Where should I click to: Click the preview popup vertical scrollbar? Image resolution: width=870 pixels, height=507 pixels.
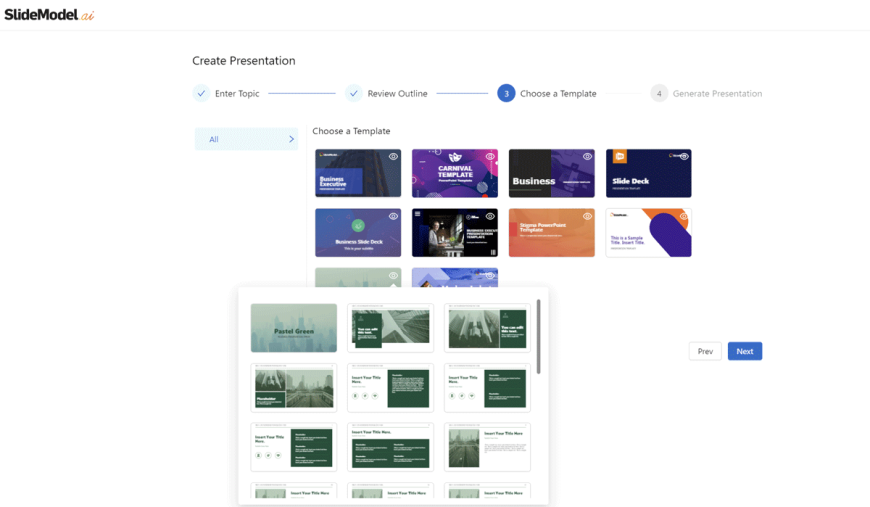pos(539,335)
